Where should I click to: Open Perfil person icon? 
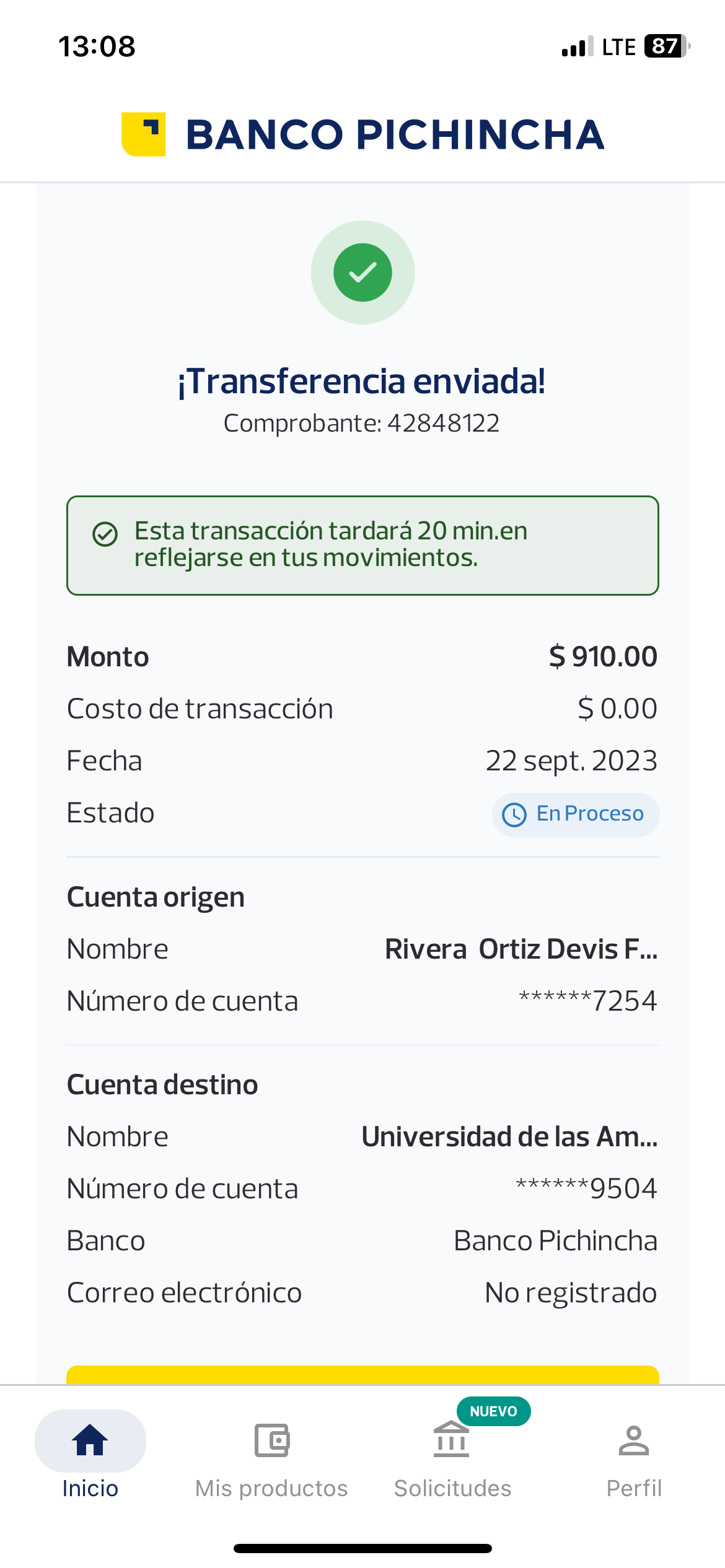click(633, 1440)
